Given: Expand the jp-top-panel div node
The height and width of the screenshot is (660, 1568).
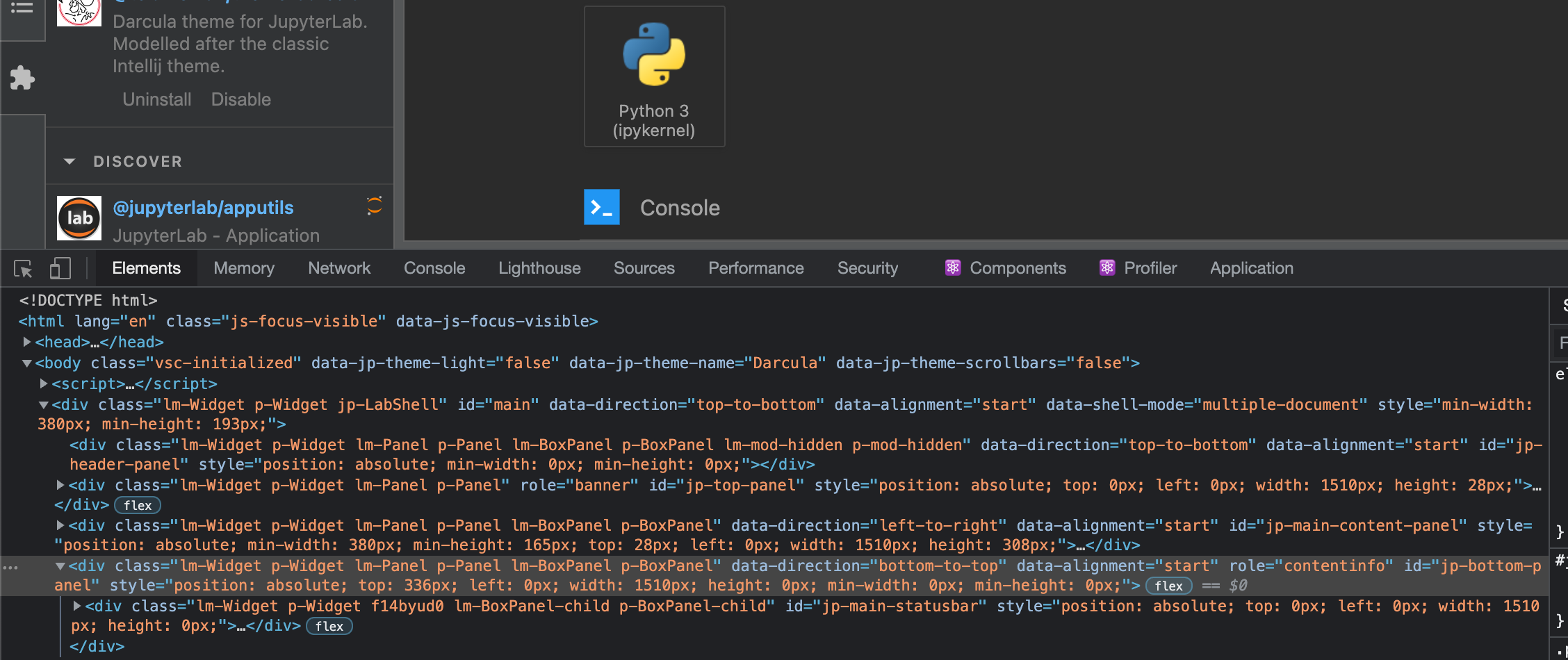Looking at the screenshot, I should 60,485.
